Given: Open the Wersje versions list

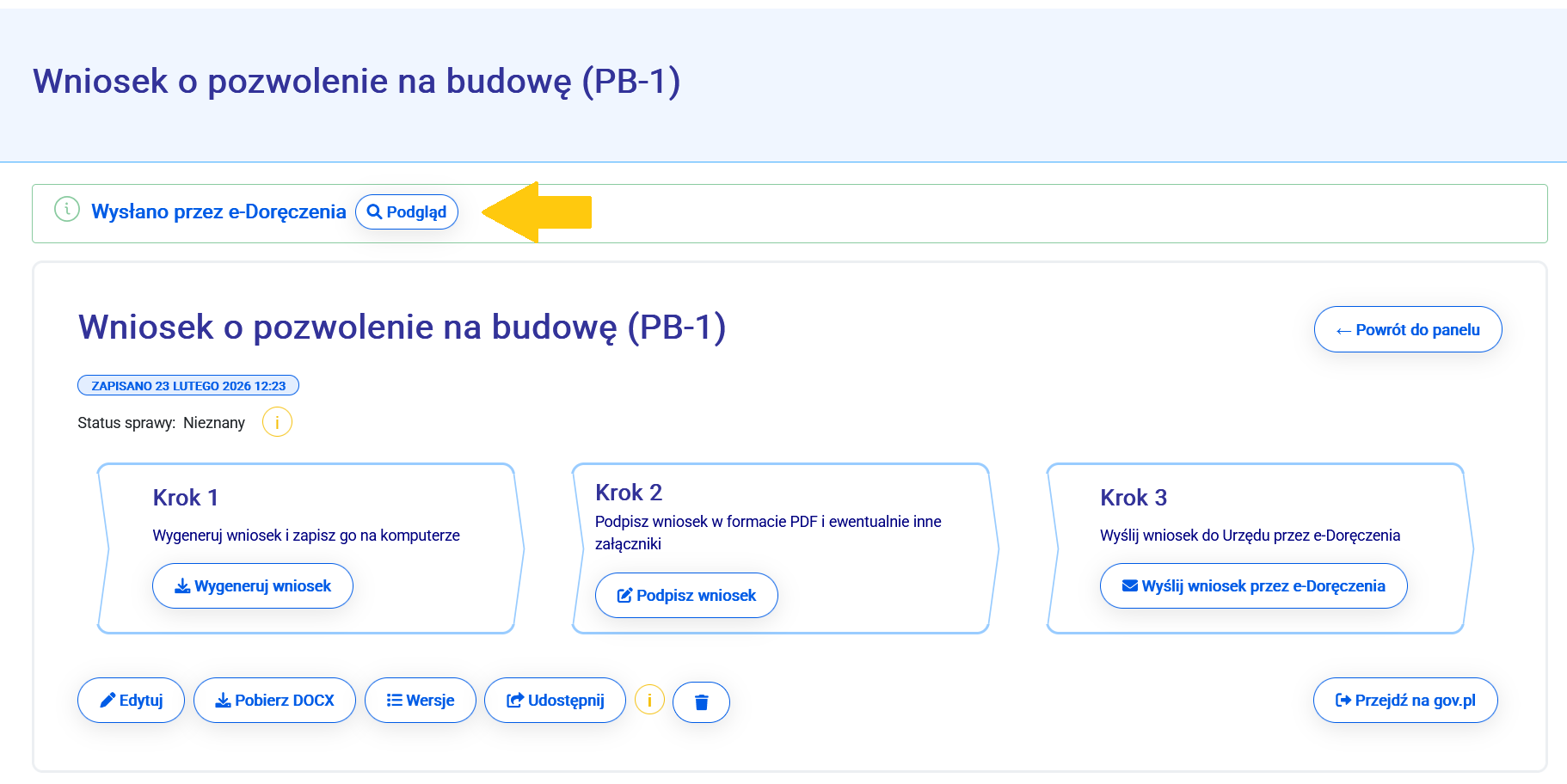Looking at the screenshot, I should (420, 701).
